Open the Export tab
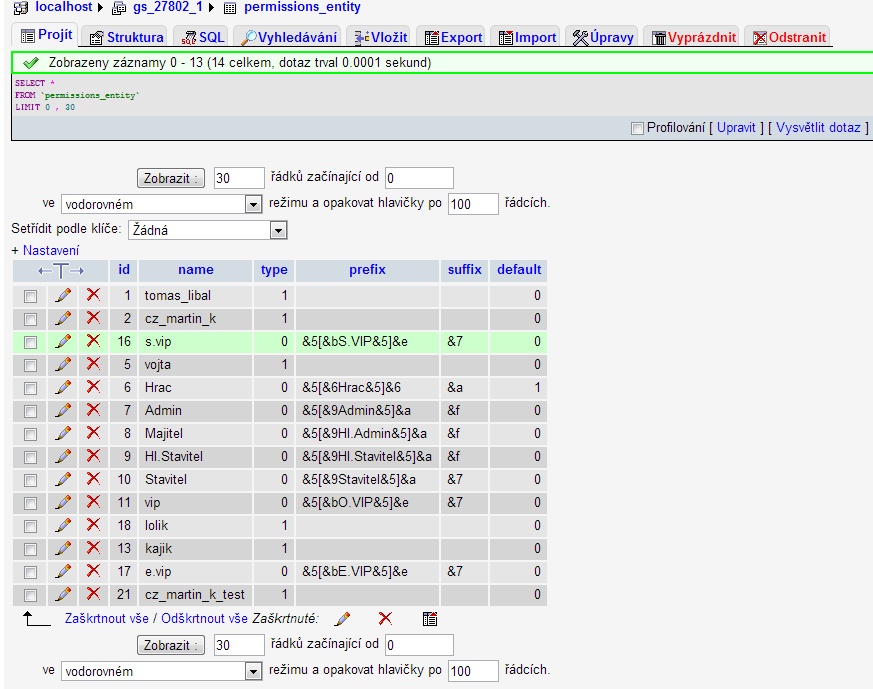The width and height of the screenshot is (873, 689). click(x=452, y=37)
